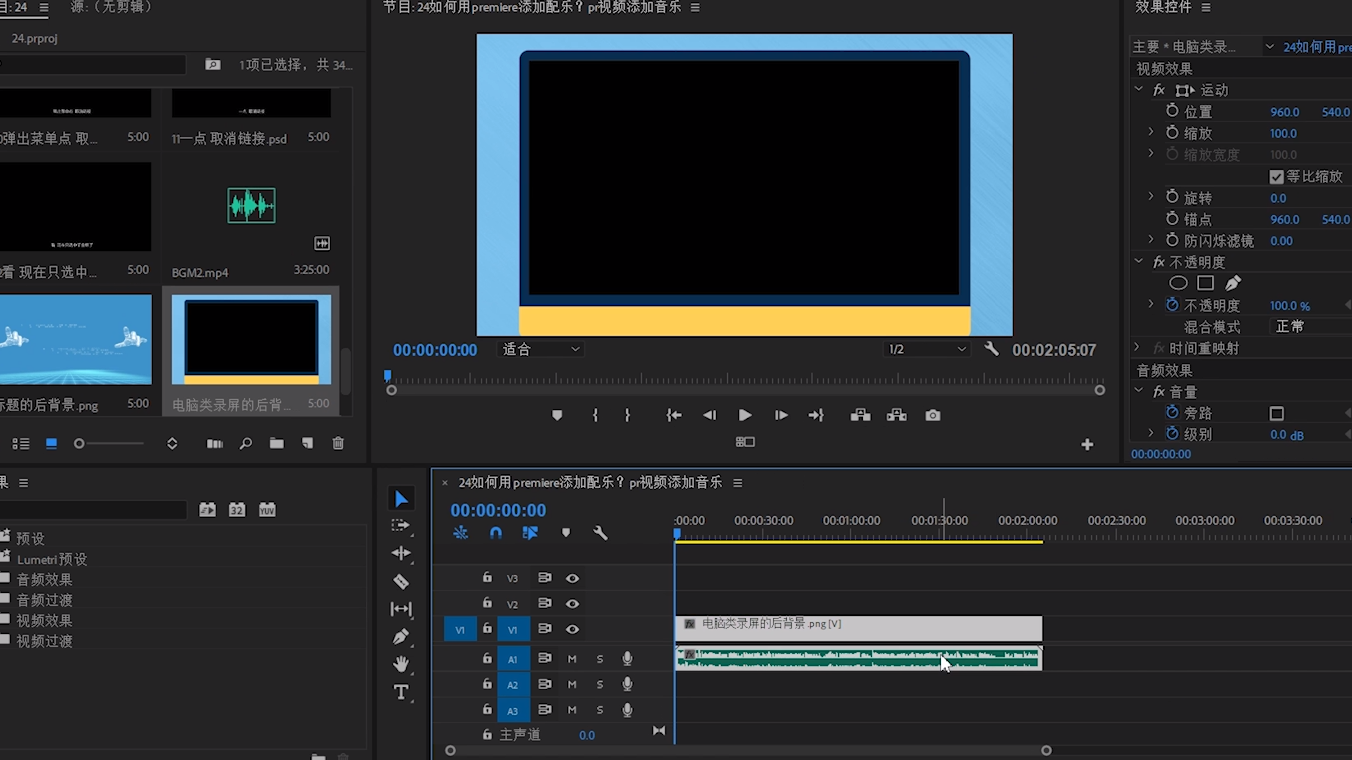Expand 缩放 scale property
This screenshot has height=760, width=1352.
(1151, 133)
